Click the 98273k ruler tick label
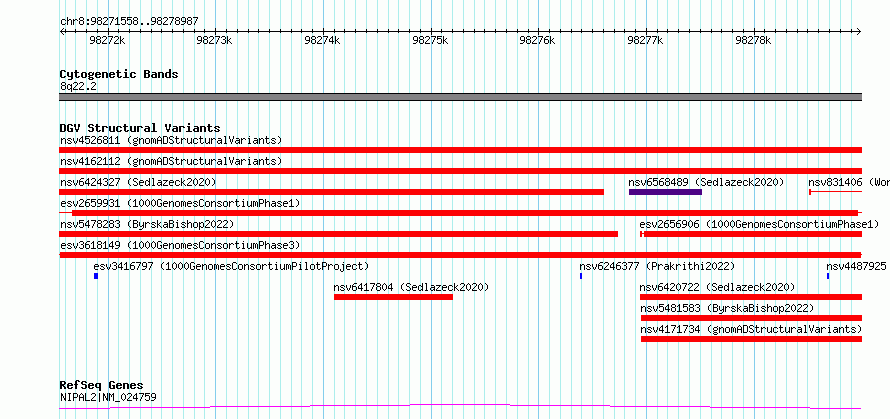 click(215, 40)
